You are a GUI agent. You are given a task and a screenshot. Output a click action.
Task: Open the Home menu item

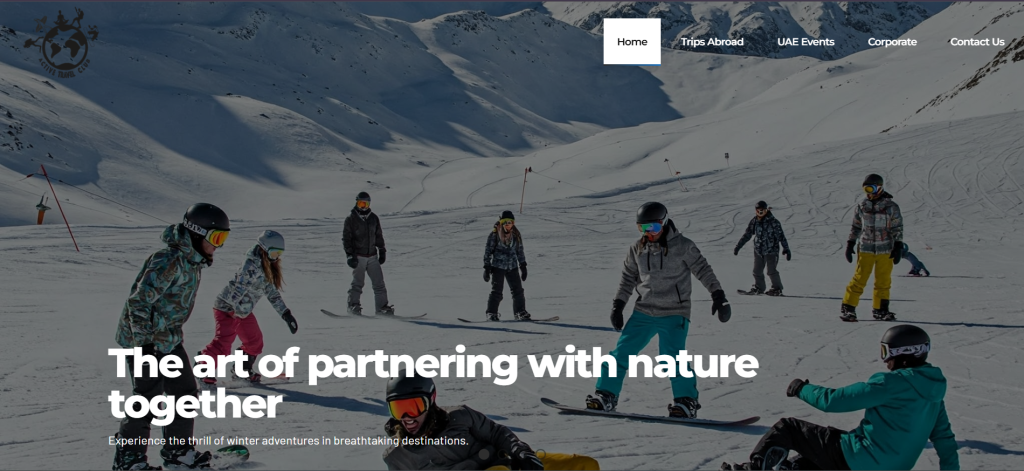[x=632, y=41]
